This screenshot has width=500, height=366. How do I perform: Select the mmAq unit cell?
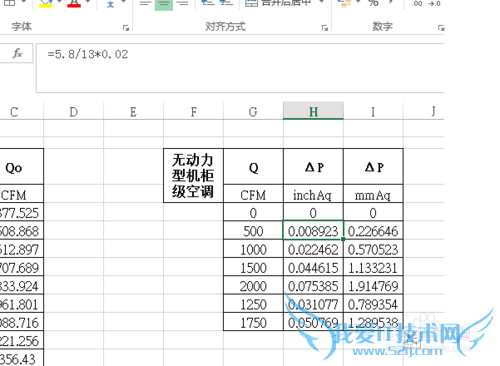373,193
